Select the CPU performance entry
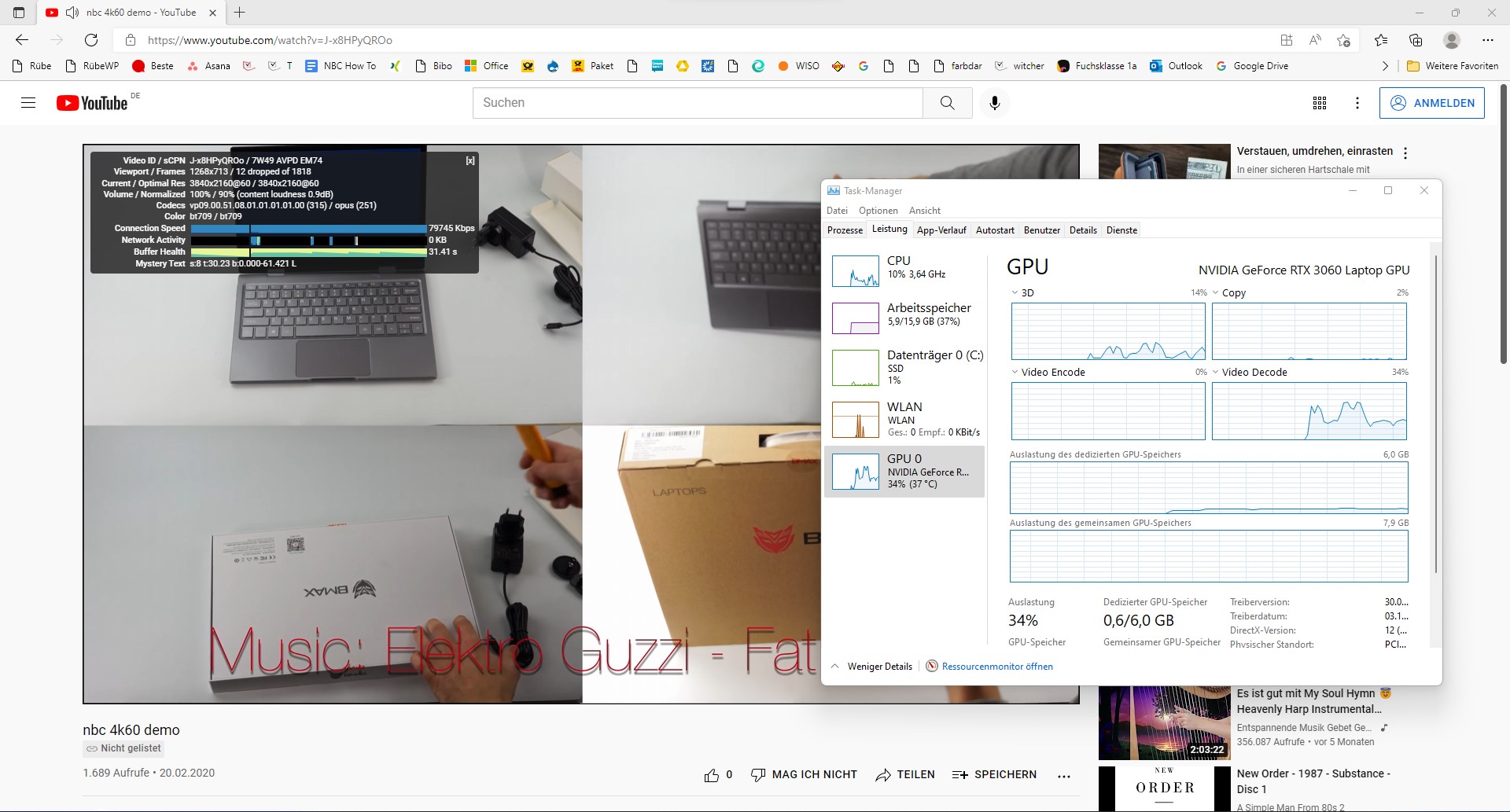1510x812 pixels. (x=904, y=268)
